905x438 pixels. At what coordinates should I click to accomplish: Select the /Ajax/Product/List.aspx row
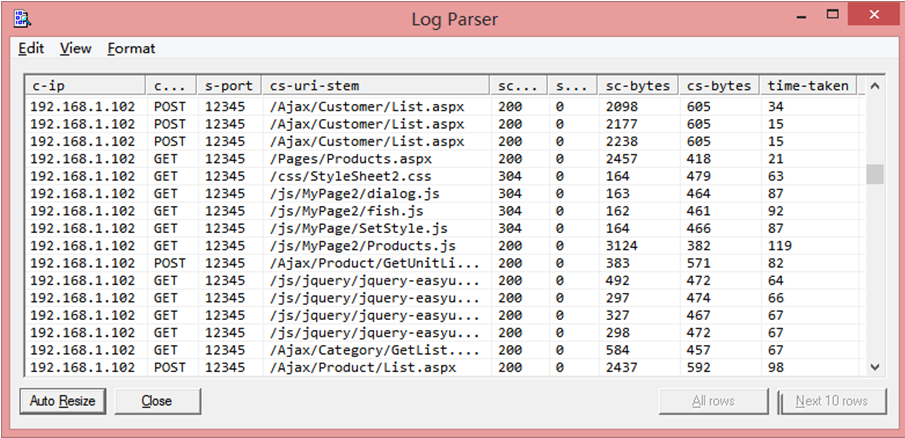342,367
